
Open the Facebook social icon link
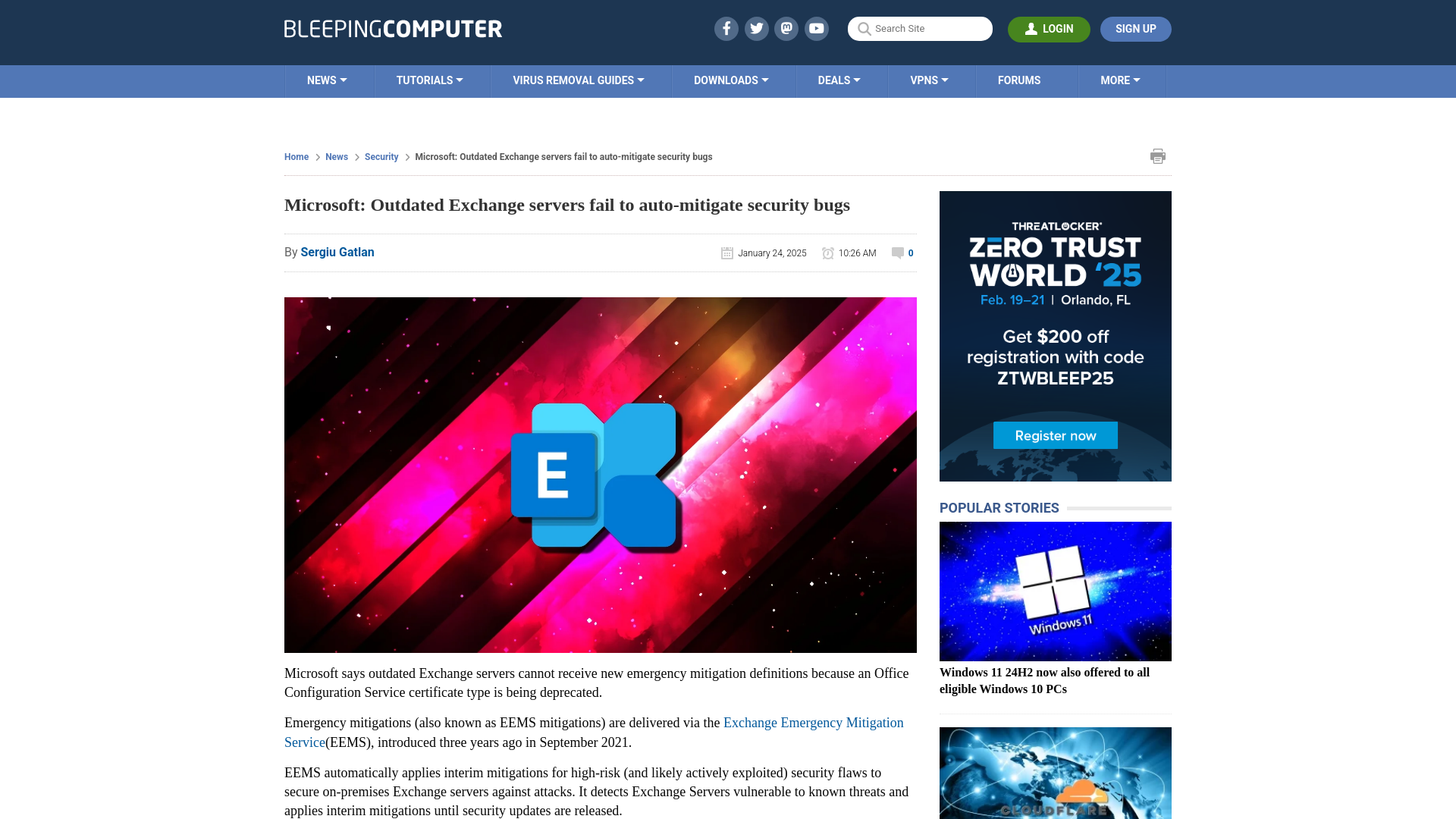(x=726, y=28)
